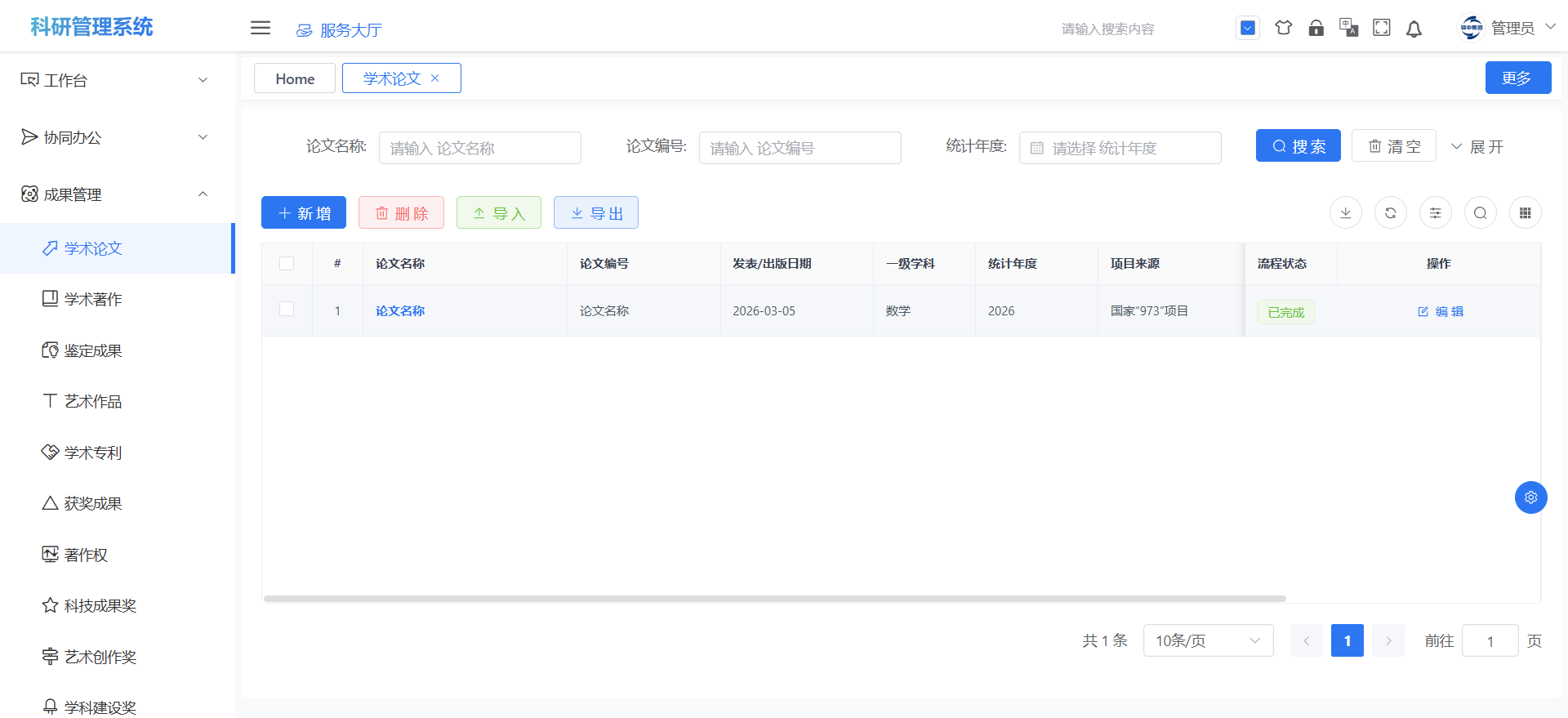Toggle the select-all header checkbox
Image resolution: width=1568 pixels, height=718 pixels.
pos(287,263)
